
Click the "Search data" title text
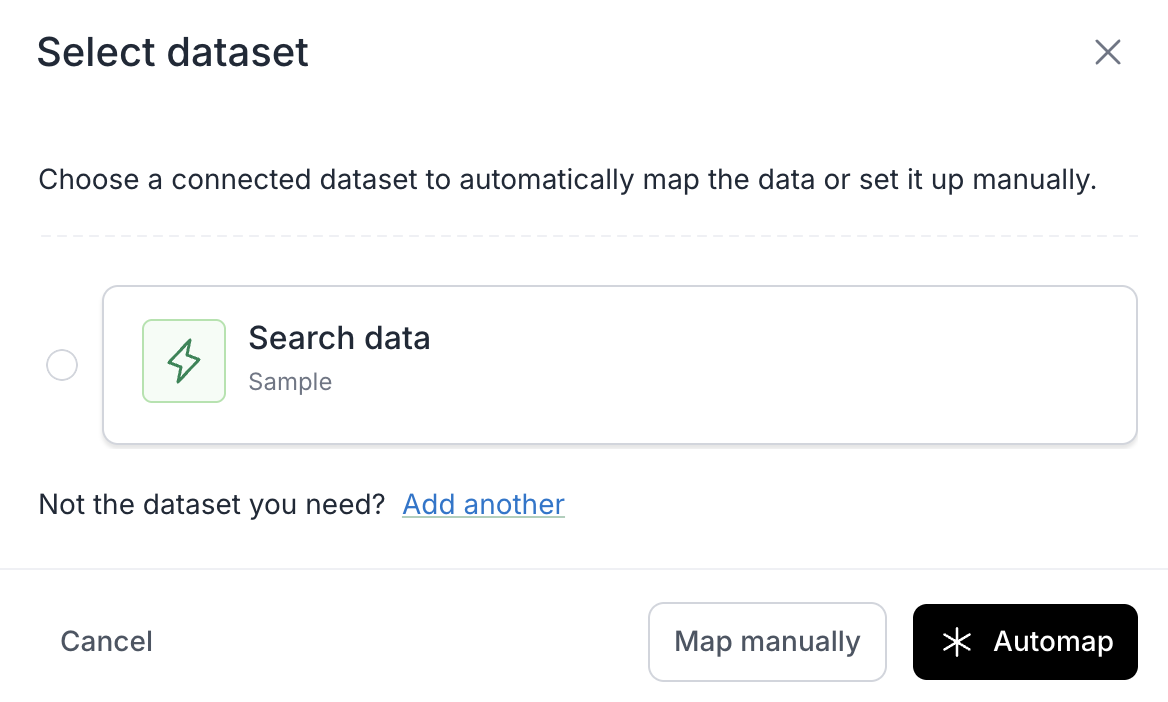click(339, 338)
